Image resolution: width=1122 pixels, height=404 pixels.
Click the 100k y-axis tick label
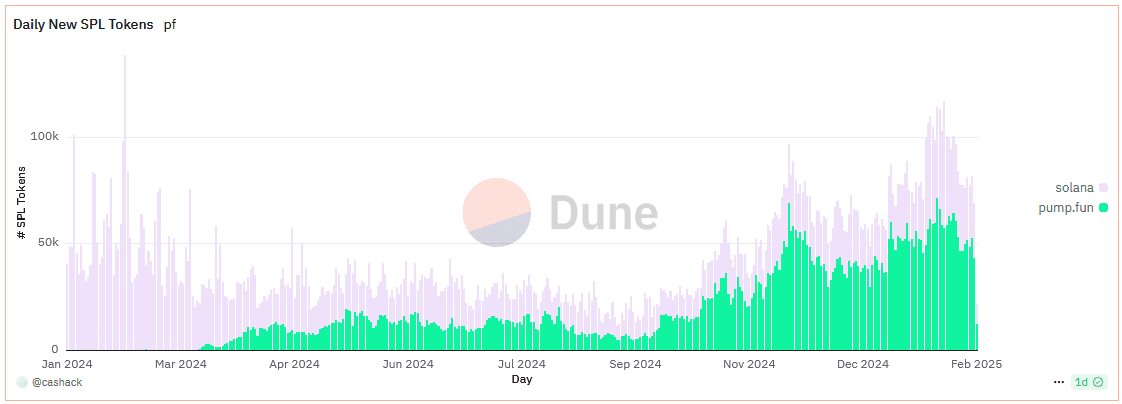46,137
